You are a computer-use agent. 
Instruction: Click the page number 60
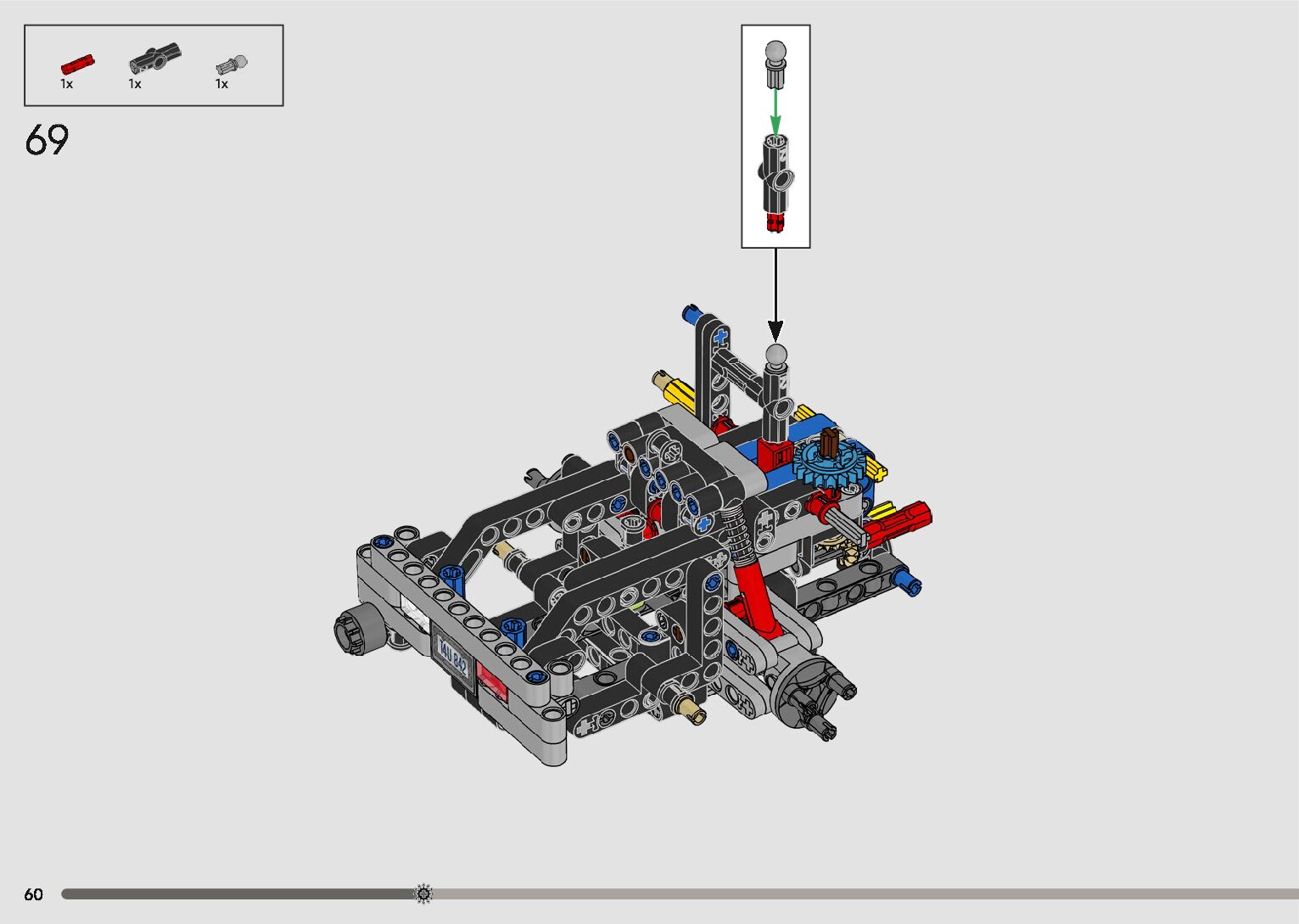(33, 894)
